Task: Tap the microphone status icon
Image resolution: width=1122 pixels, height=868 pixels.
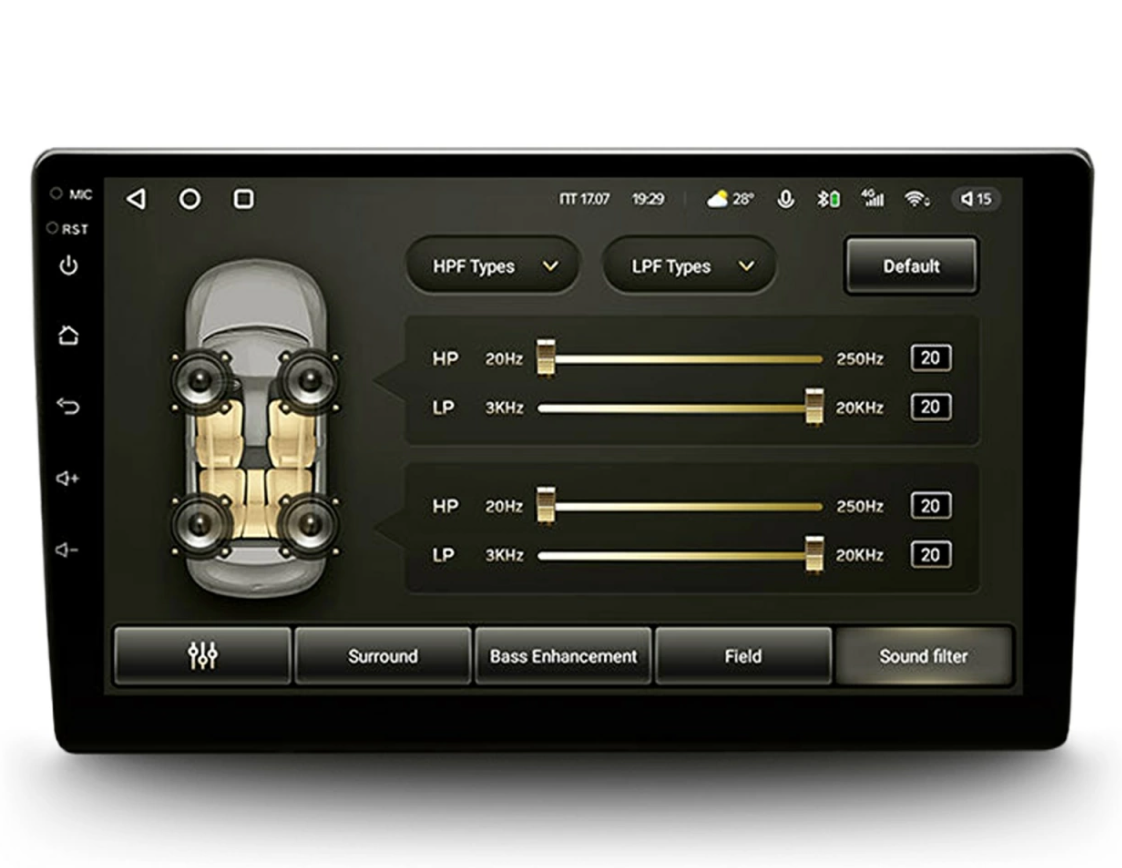Action: 786,199
